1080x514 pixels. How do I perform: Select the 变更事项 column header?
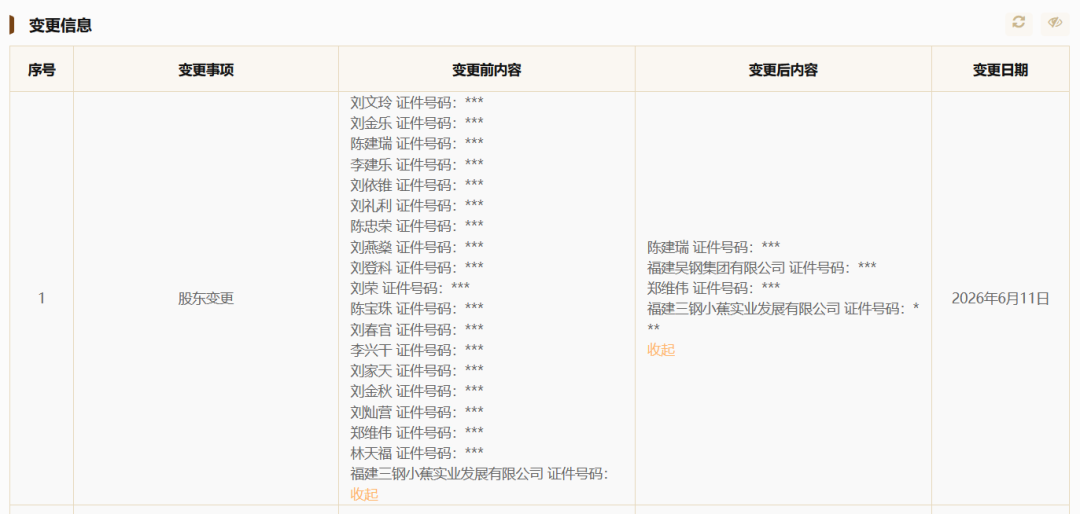(x=206, y=70)
